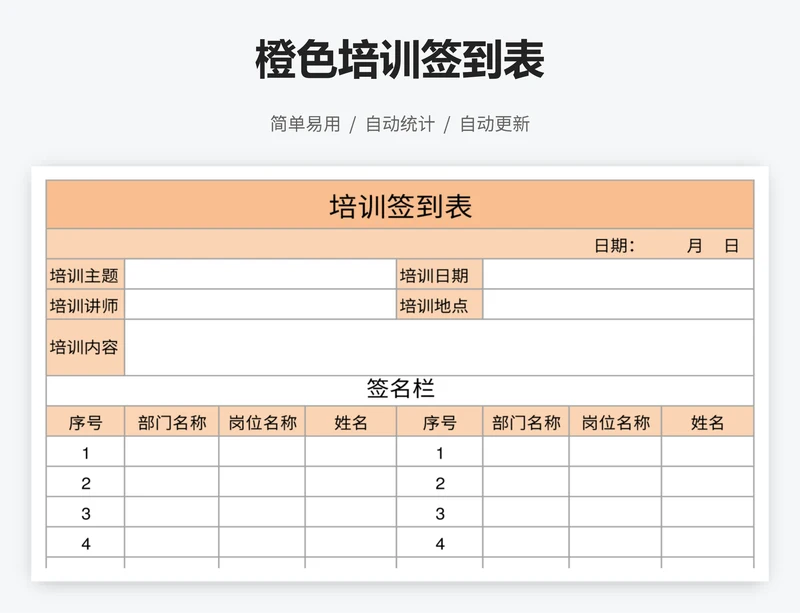
Task: Click the left 序号 column header
Action: 85,422
